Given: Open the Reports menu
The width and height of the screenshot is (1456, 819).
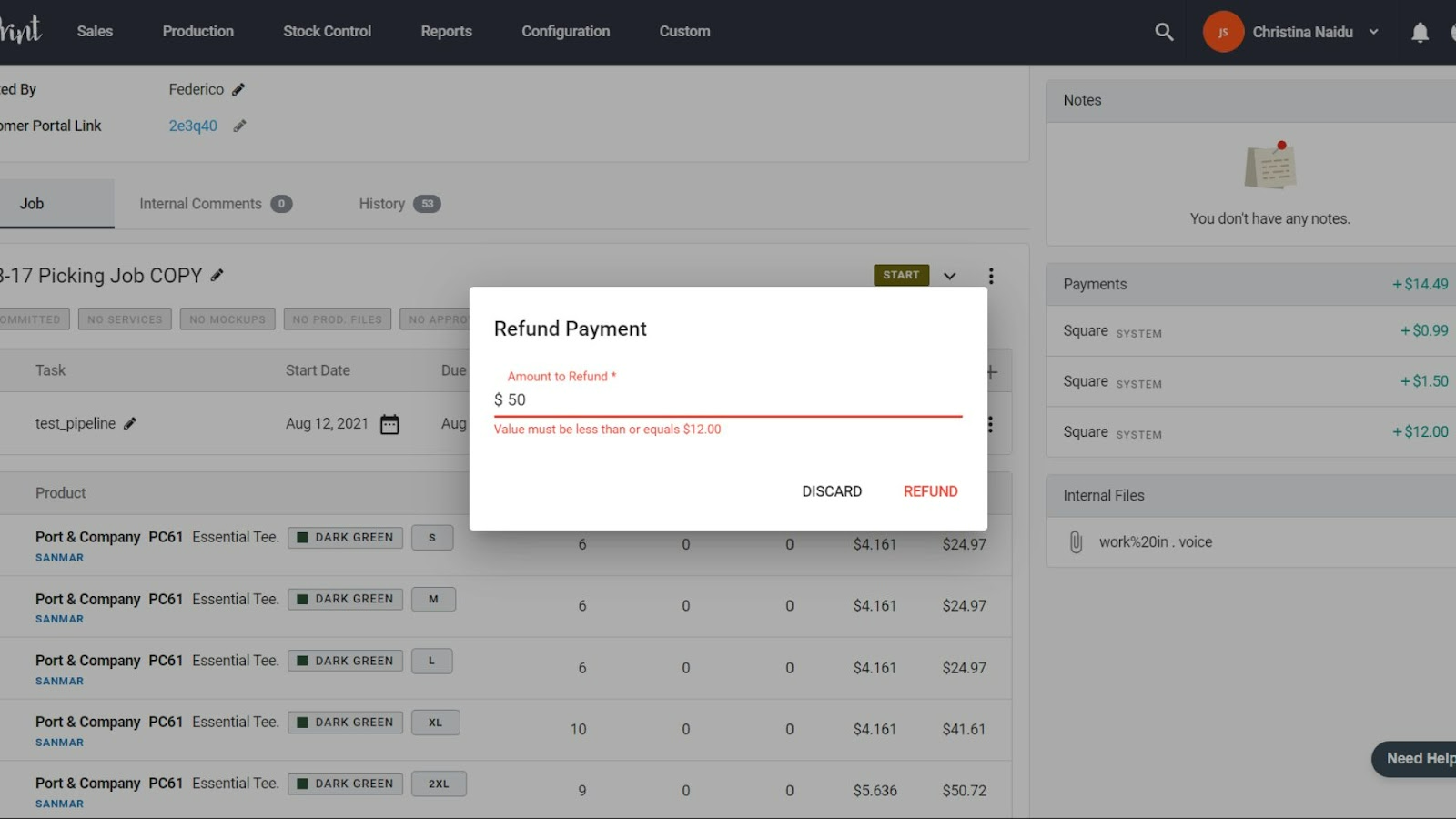Looking at the screenshot, I should click(446, 31).
